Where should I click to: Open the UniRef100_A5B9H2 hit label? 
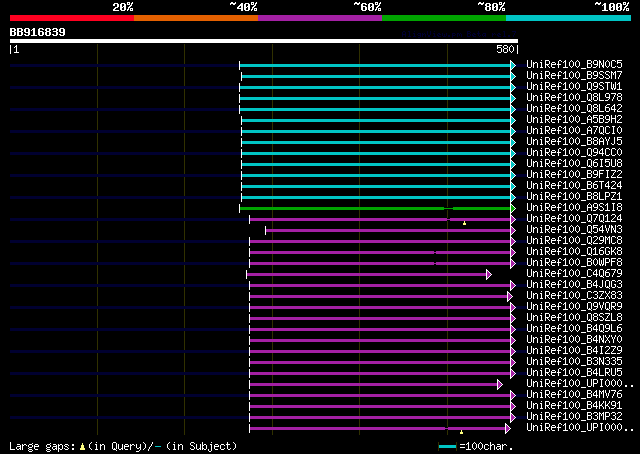click(x=574, y=120)
